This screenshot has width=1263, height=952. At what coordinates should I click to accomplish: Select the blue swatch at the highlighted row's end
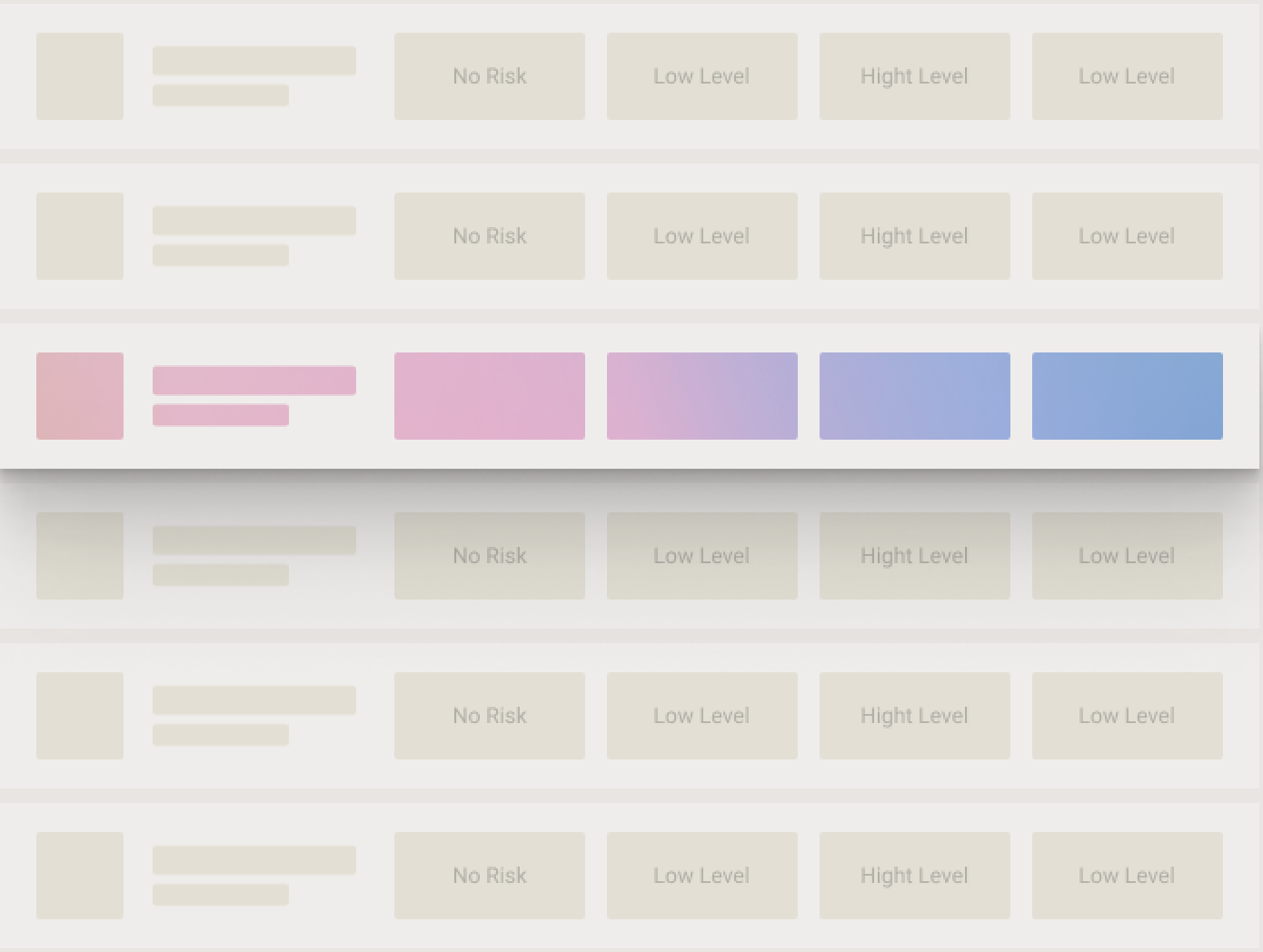[x=1127, y=396]
